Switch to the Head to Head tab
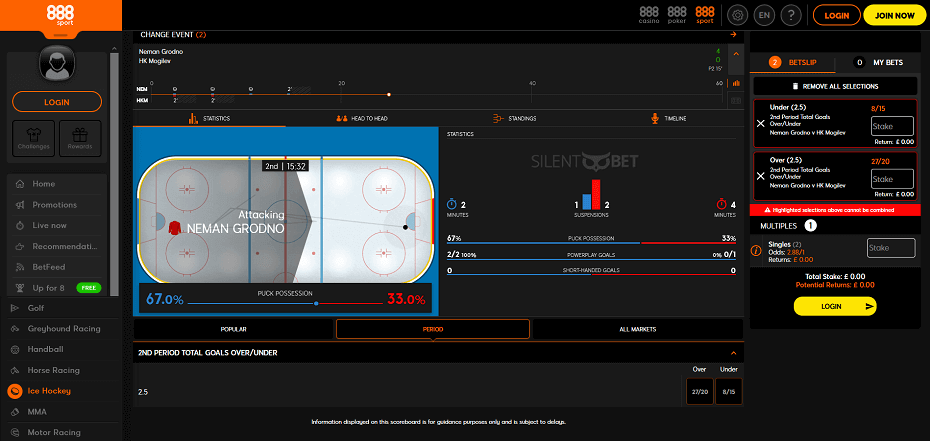The width and height of the screenshot is (930, 441). pyautogui.click(x=362, y=119)
